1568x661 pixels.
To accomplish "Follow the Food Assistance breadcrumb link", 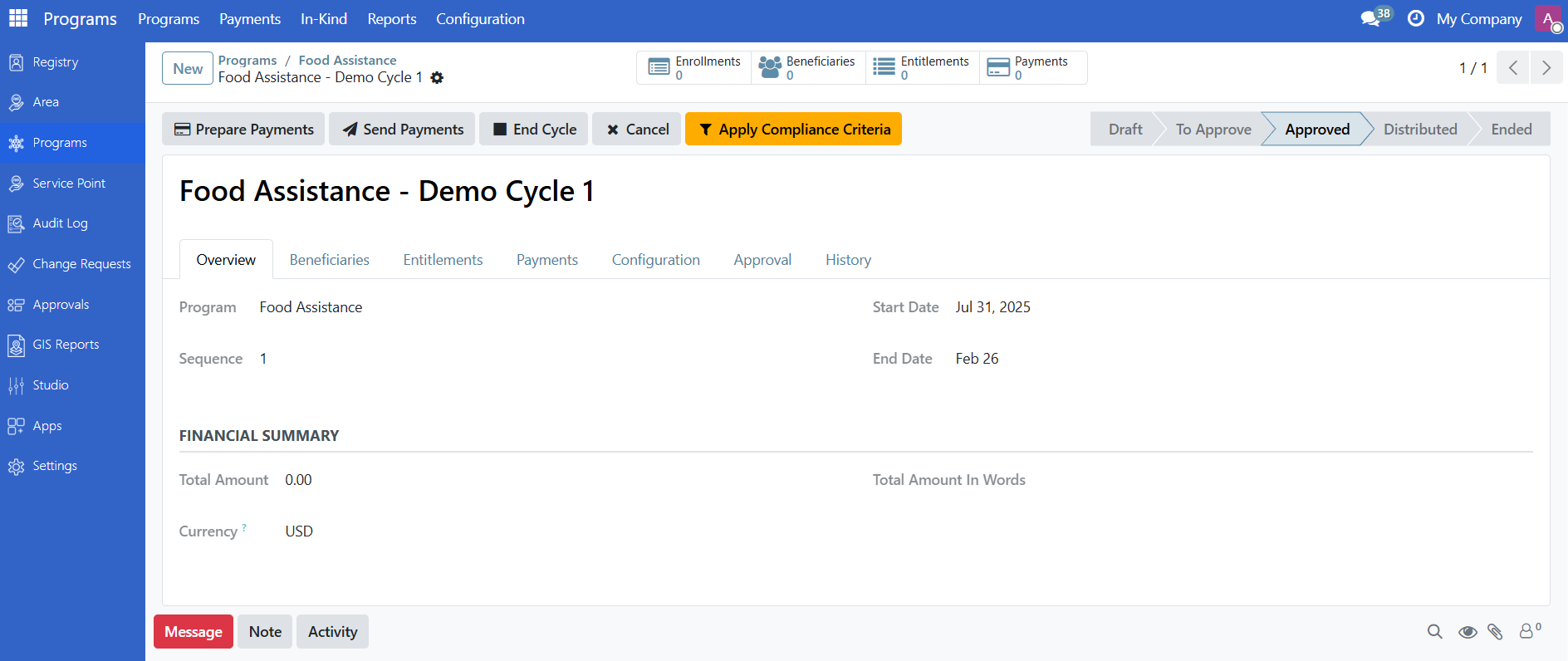I will [347, 61].
